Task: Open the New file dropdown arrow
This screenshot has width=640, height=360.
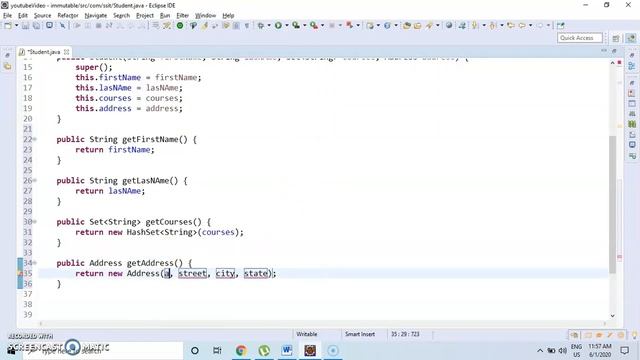Action: pyautogui.click(x=16, y=25)
